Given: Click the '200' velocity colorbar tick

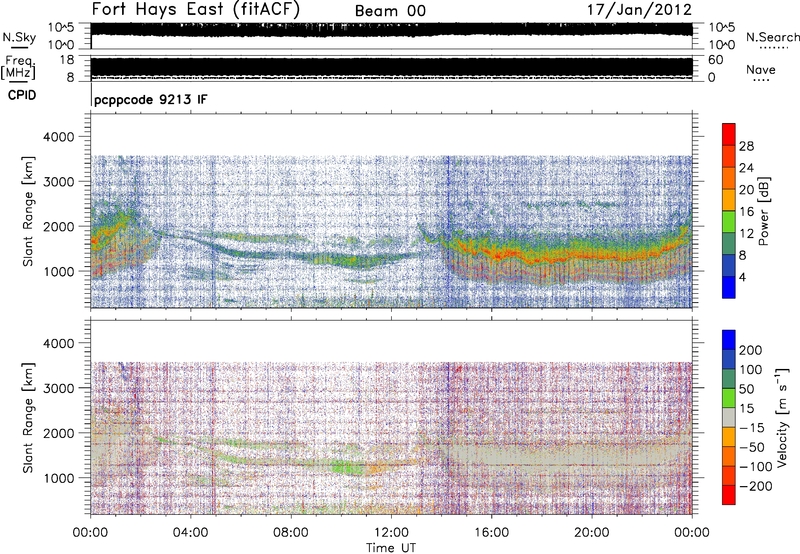Looking at the screenshot, I should click(751, 350).
